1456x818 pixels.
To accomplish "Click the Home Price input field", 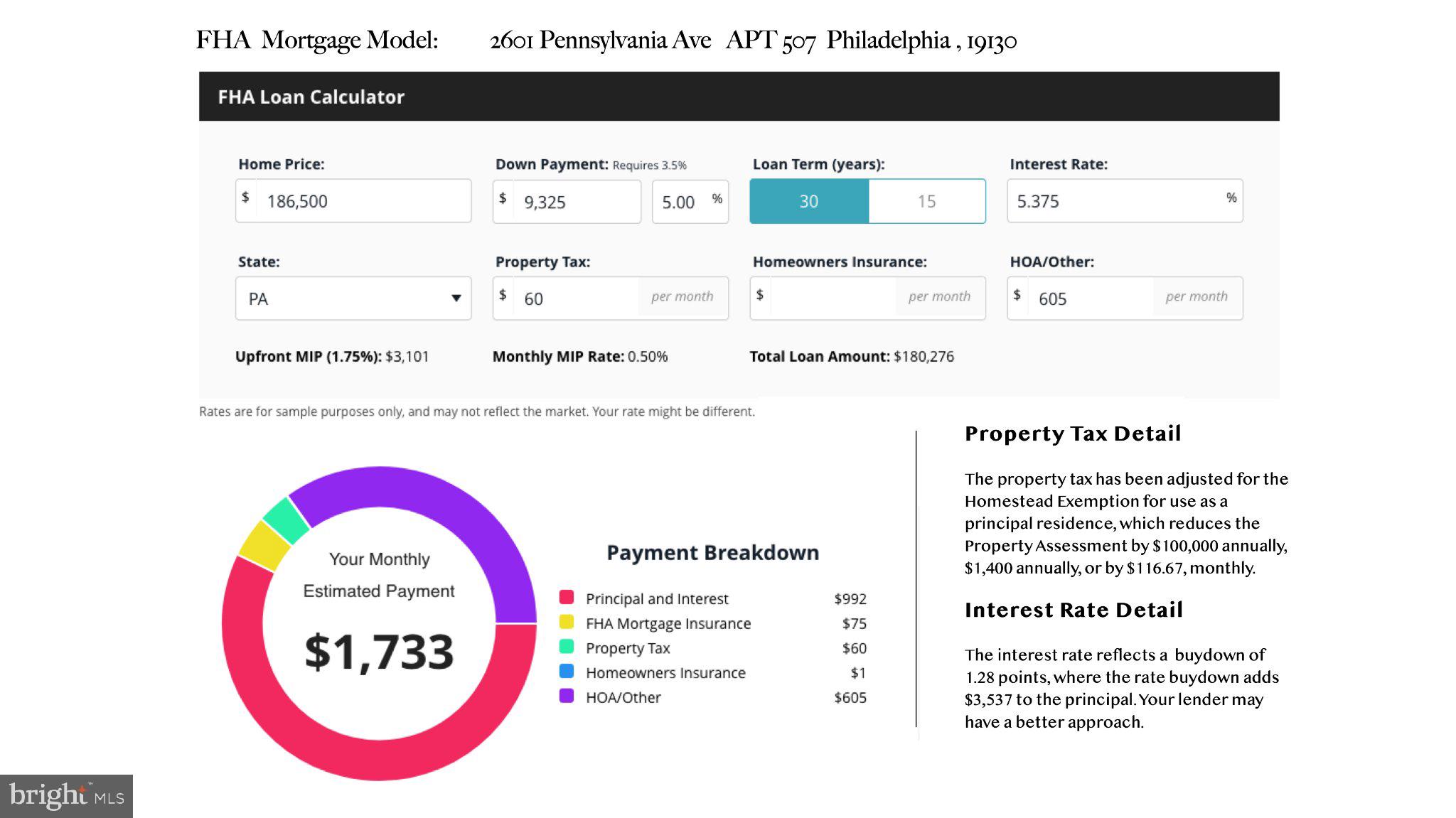I will (x=353, y=200).
